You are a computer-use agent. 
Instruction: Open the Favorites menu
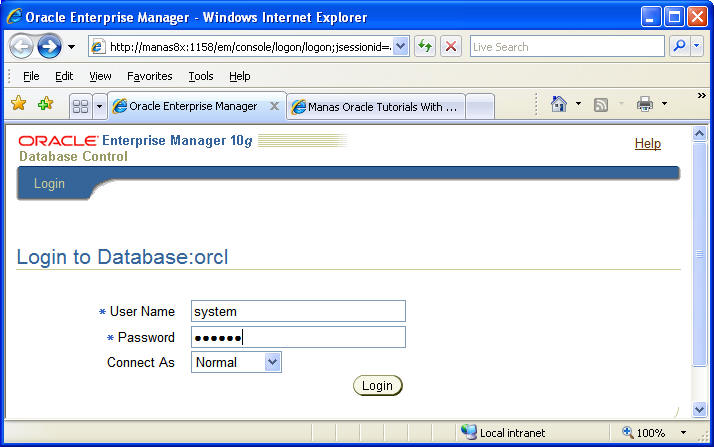pyautogui.click(x=149, y=76)
